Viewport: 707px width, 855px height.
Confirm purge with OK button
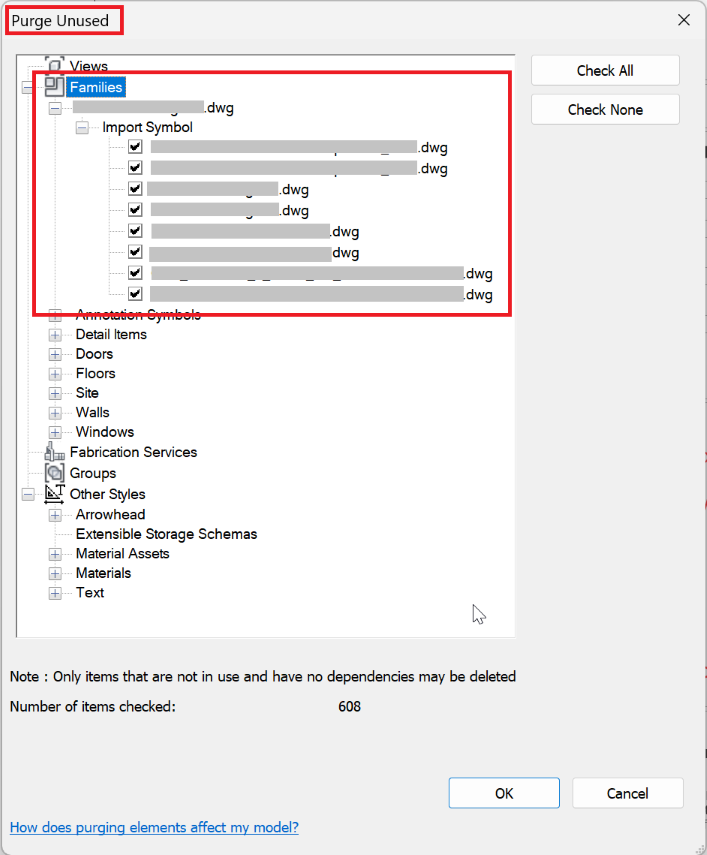(x=504, y=793)
